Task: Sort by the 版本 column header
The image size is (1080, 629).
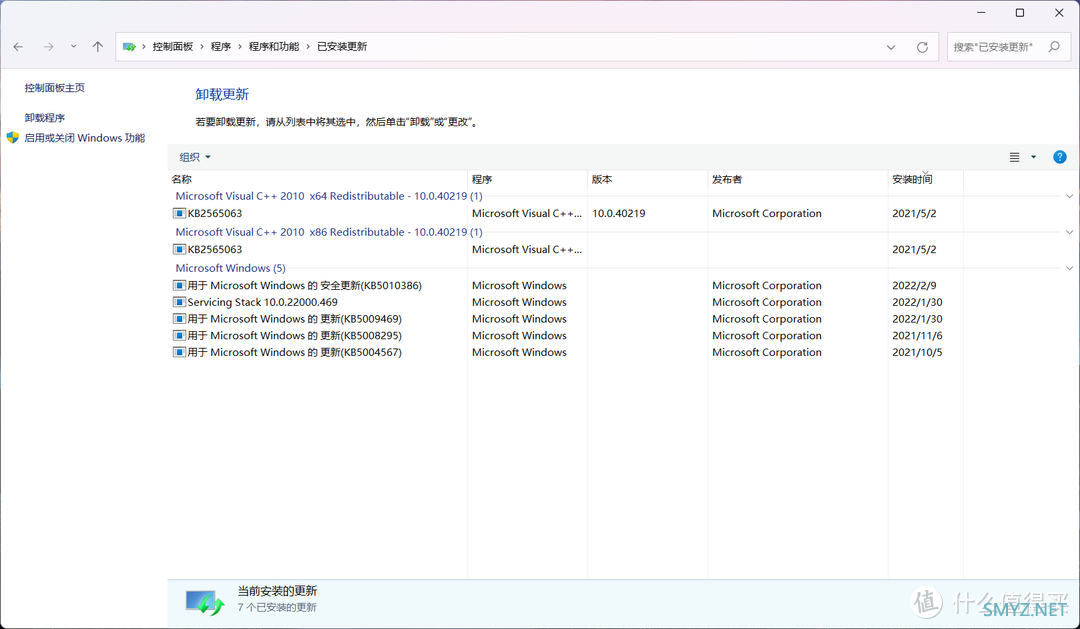Action: (647, 179)
